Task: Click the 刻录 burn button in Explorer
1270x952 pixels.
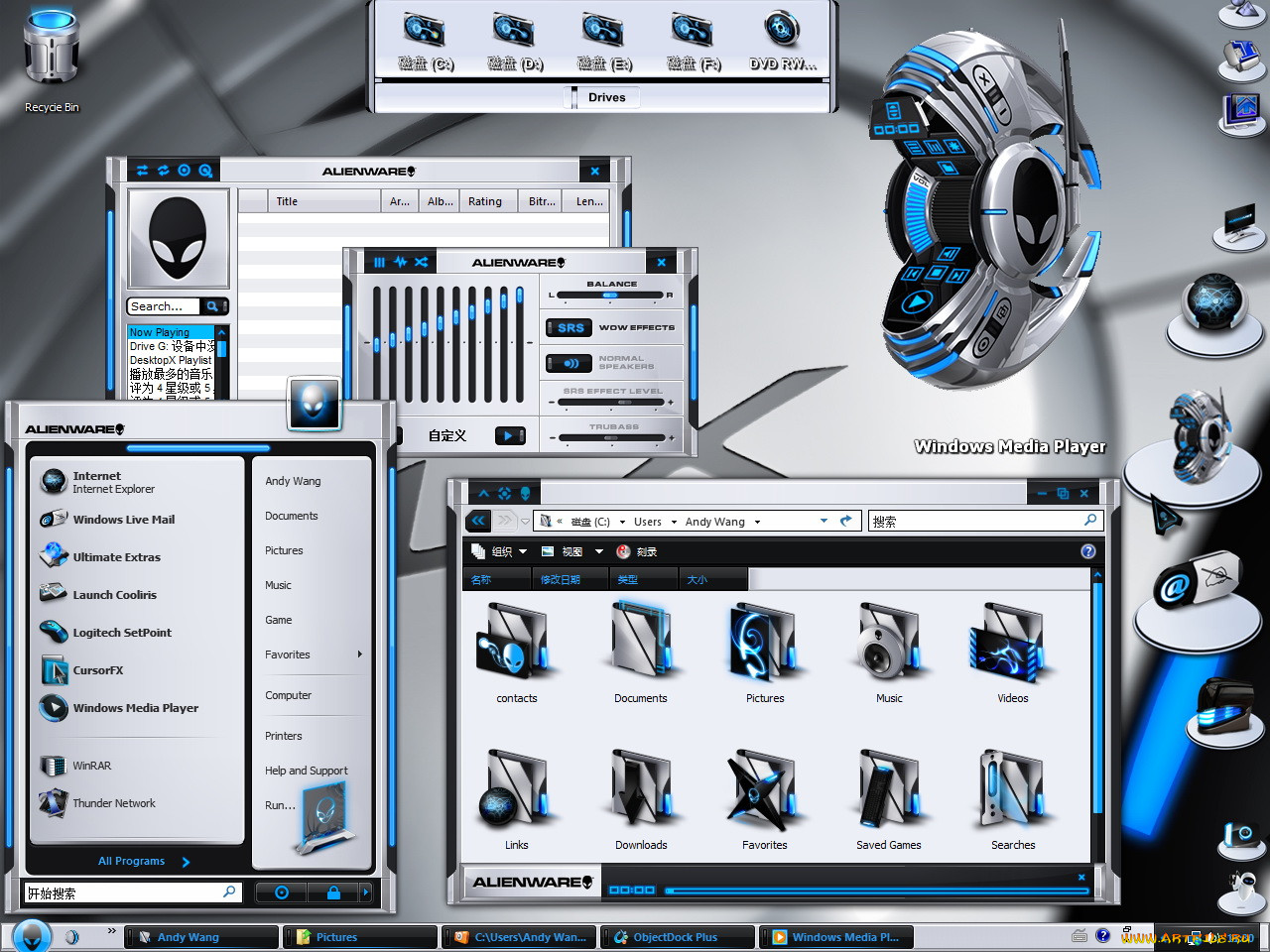Action: (x=637, y=551)
